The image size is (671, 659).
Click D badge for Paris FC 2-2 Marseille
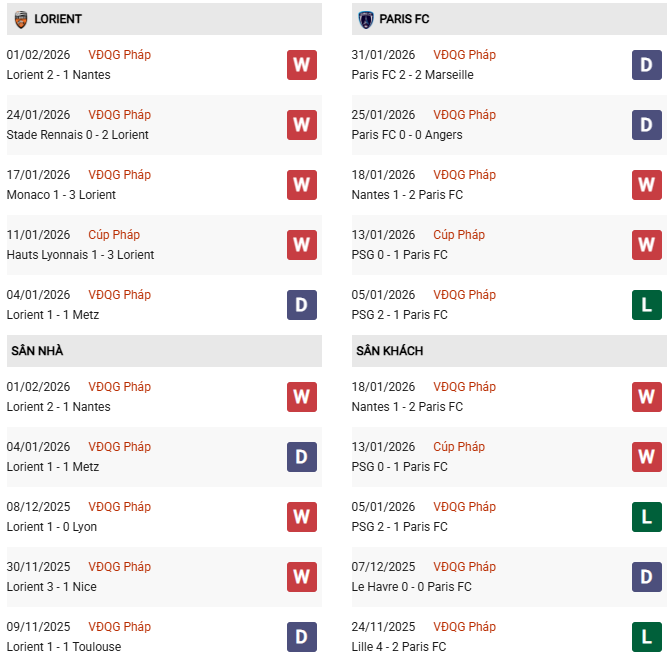coord(647,65)
